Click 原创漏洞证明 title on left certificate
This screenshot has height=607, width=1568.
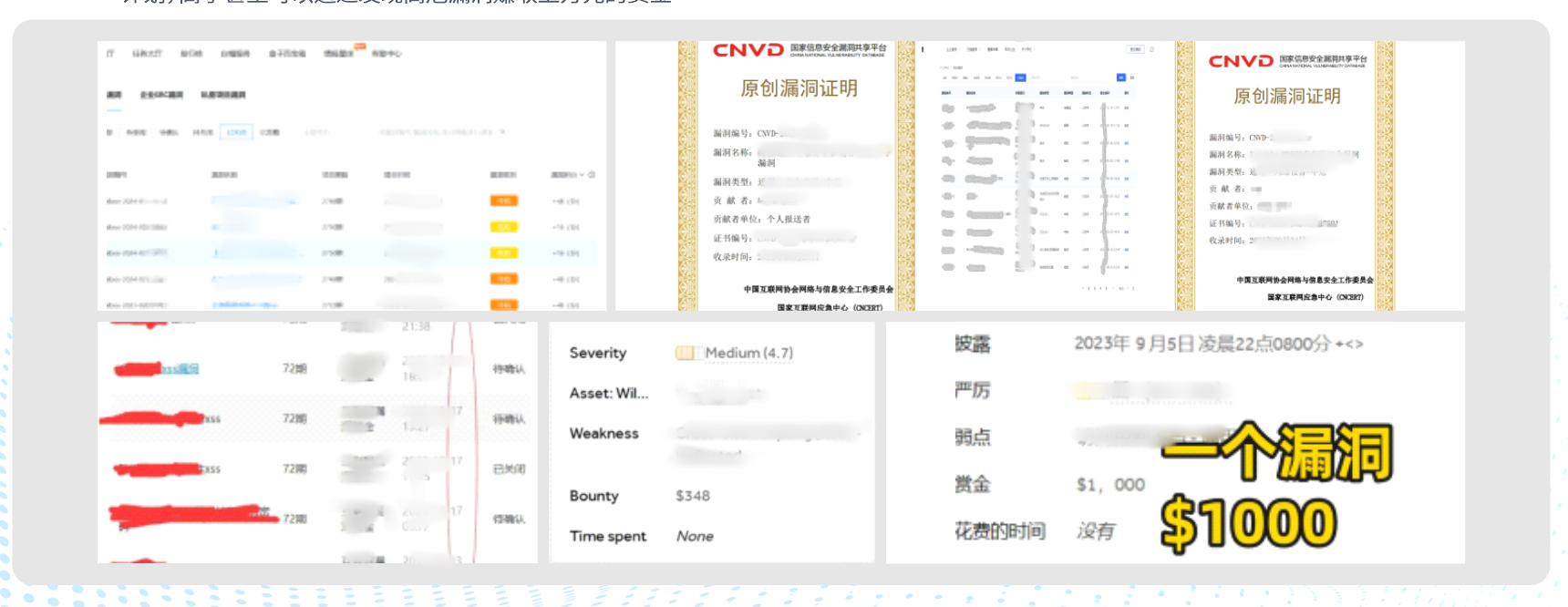[799, 88]
